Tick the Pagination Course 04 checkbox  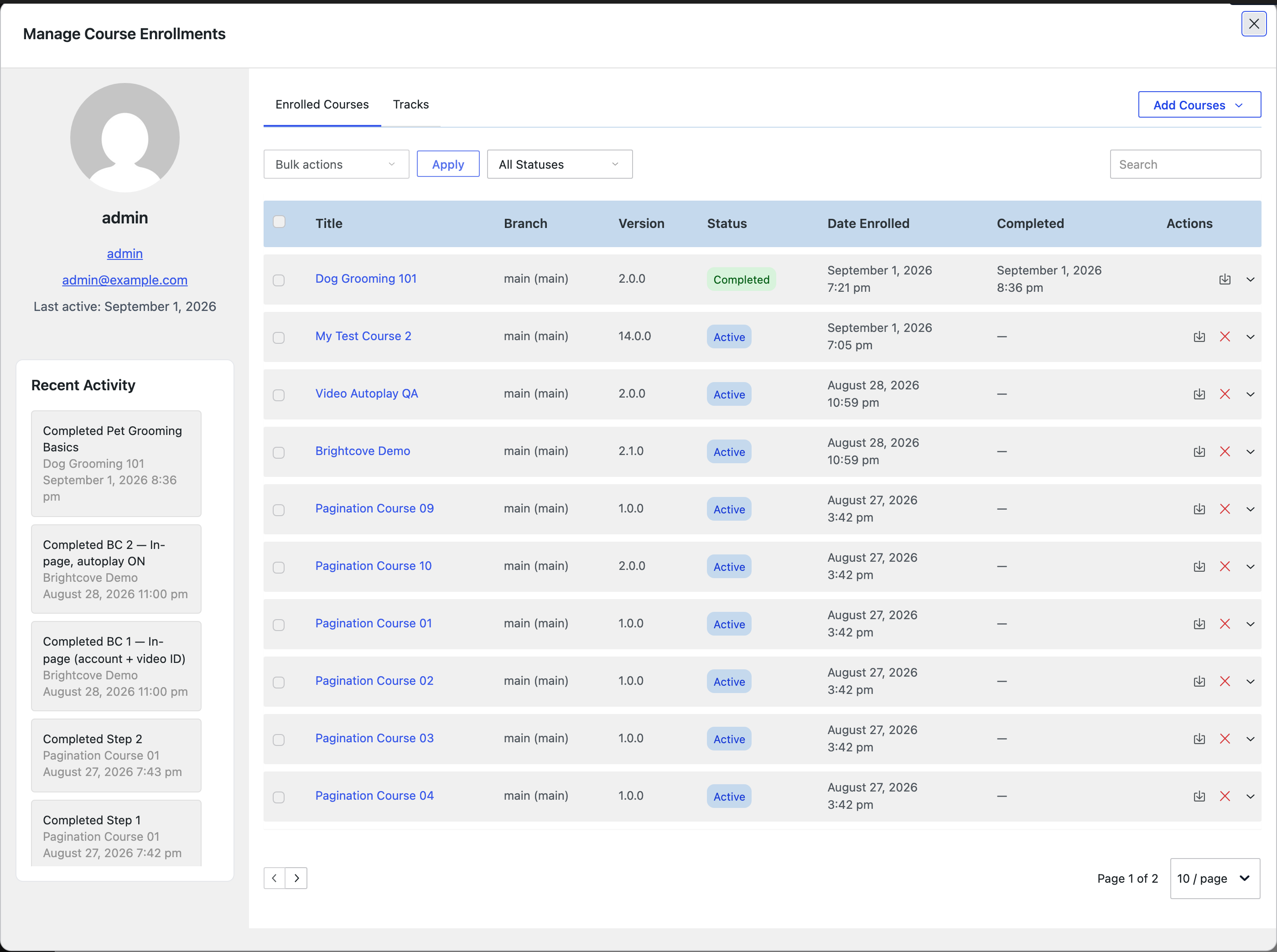click(279, 797)
